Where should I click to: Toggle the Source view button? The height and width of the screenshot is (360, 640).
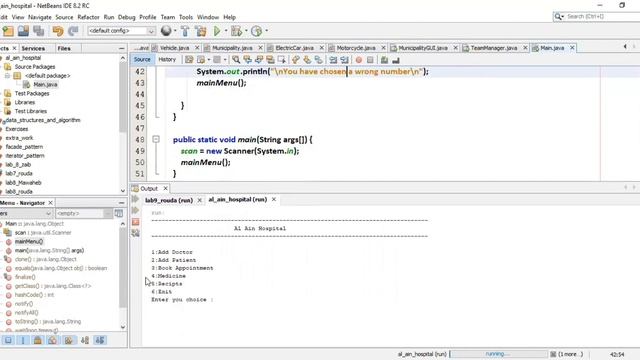(x=142, y=60)
